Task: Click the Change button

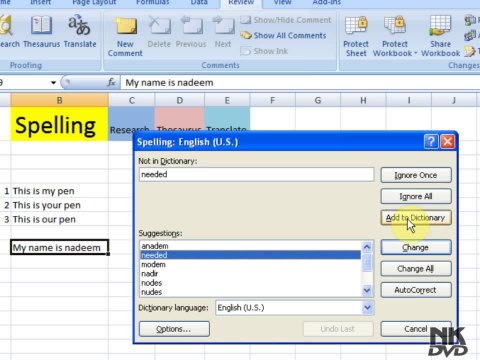Action: point(416,247)
